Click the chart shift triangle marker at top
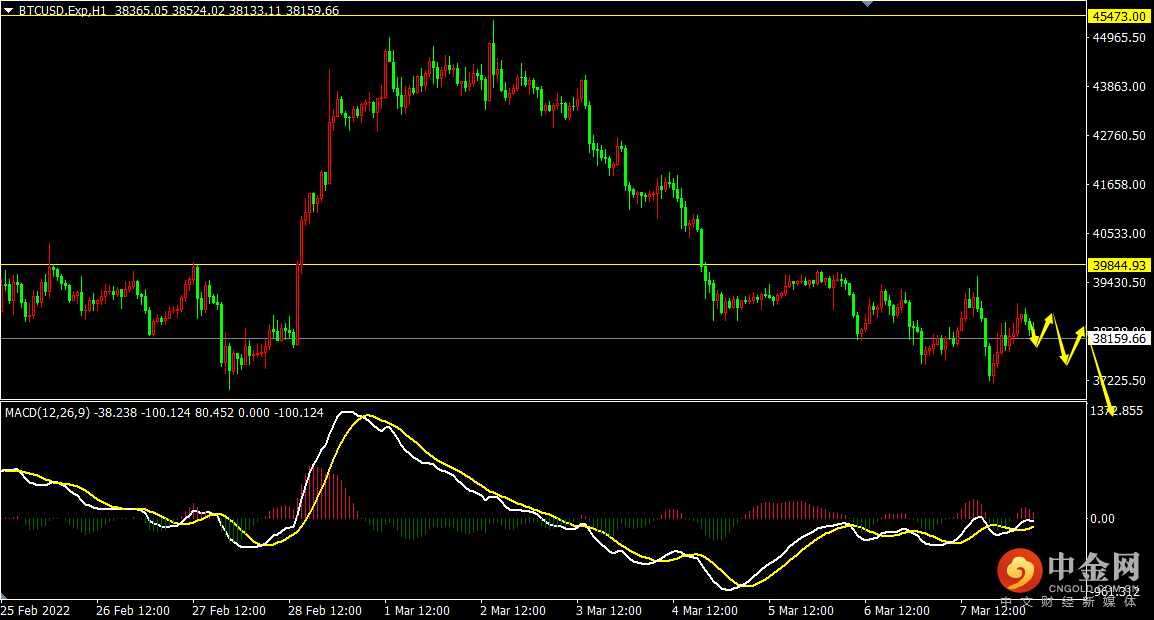This screenshot has width=1154, height=620. tap(867, 4)
